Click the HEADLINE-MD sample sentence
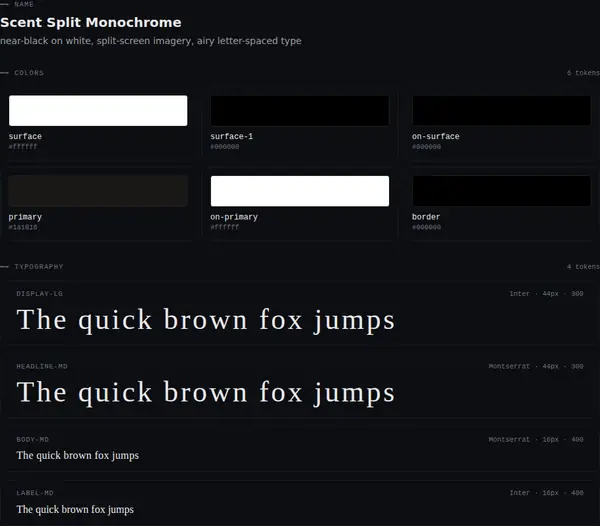The height and width of the screenshot is (526, 600). (x=205, y=393)
